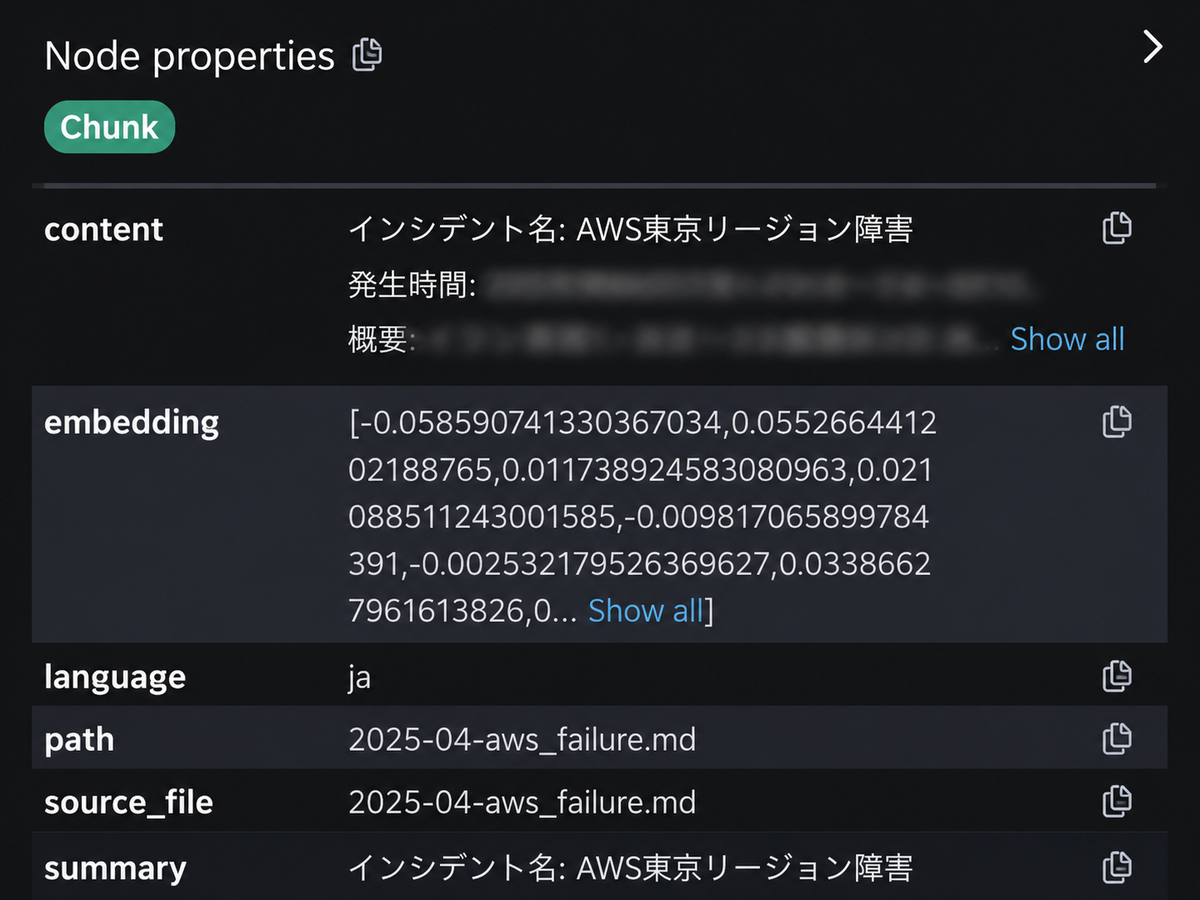
Task: Copy the embedding vector value
Action: click(1117, 421)
